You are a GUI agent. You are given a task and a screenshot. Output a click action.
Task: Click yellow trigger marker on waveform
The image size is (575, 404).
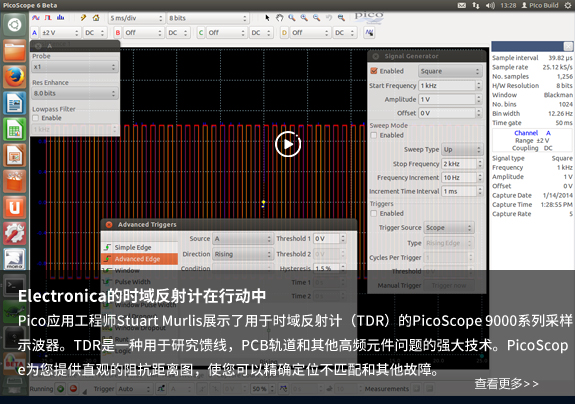coord(263,203)
